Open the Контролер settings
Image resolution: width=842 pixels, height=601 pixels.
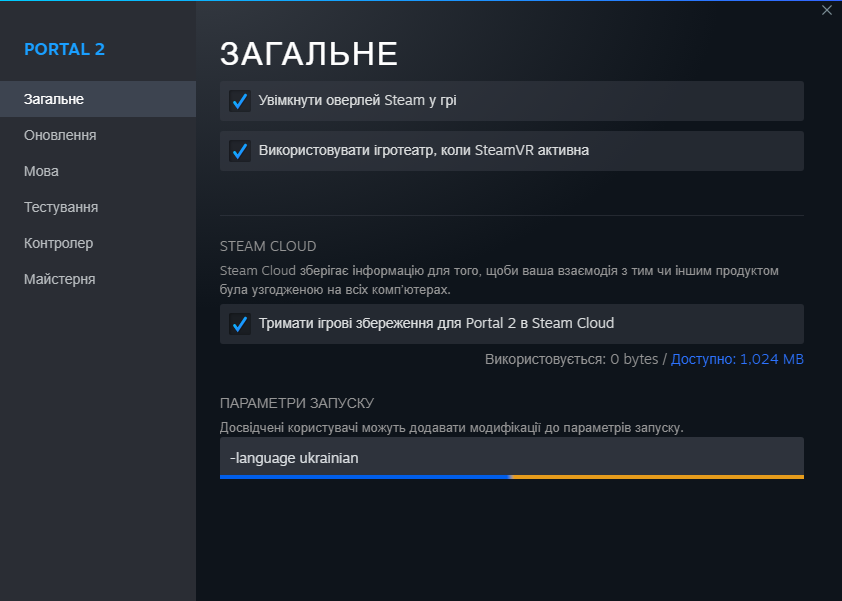tap(98, 243)
